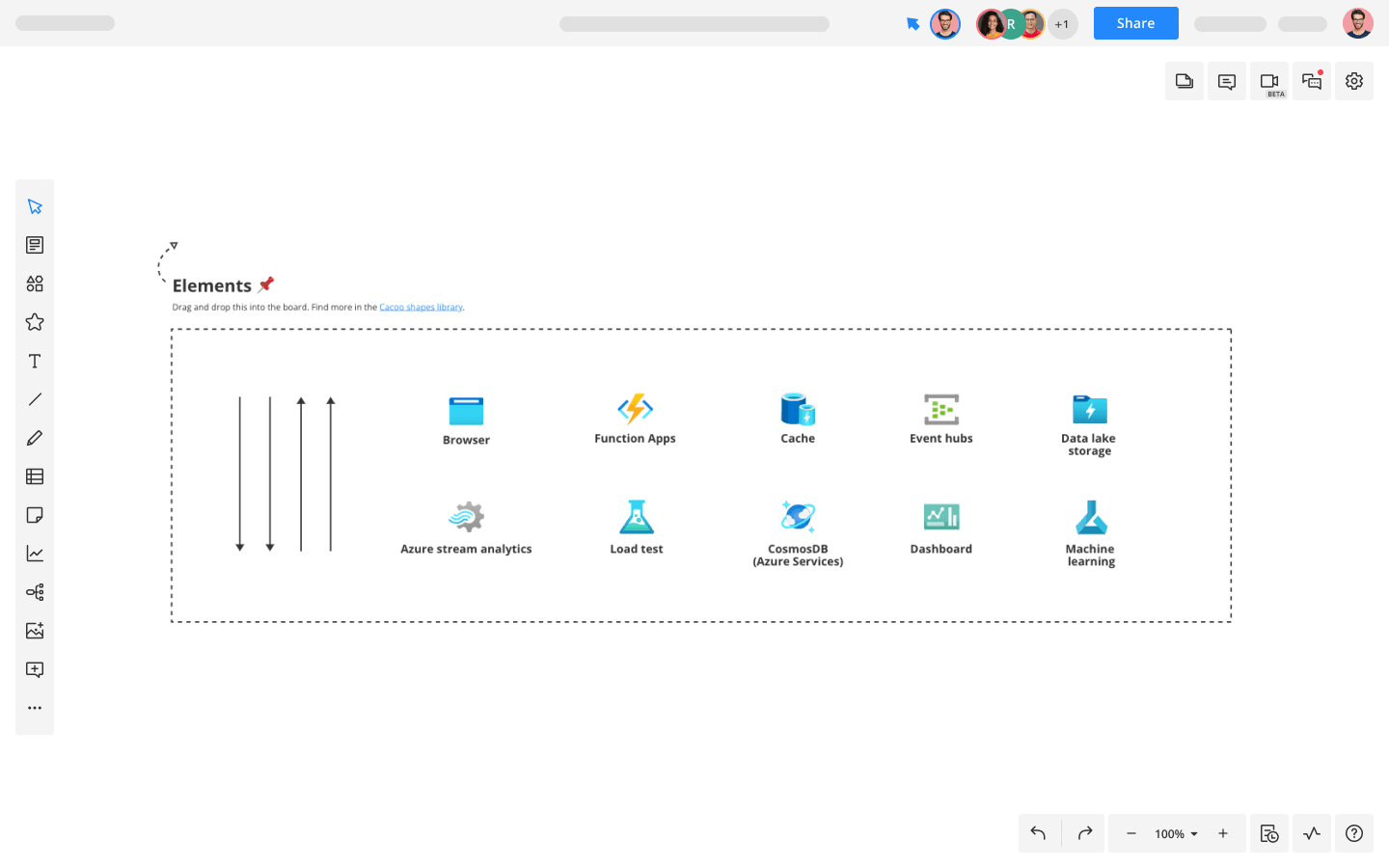Open the activity pulse icon
This screenshot has width=1389, height=868.
click(x=1312, y=833)
